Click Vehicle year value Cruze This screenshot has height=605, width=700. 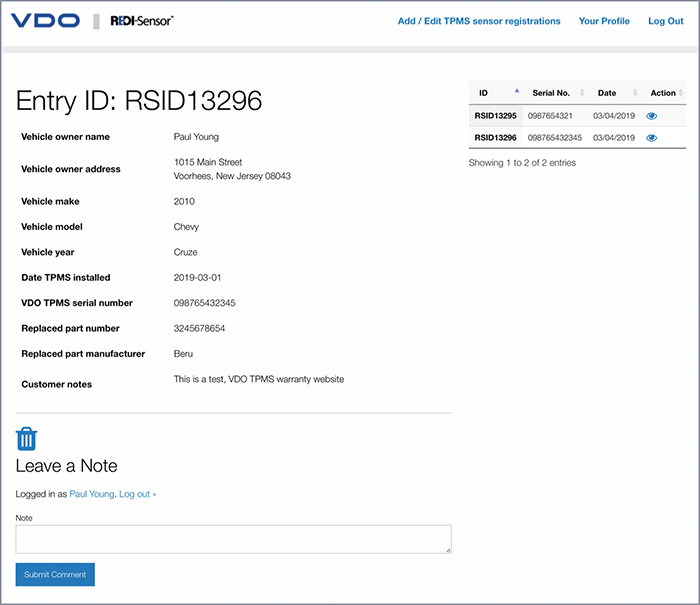[185, 252]
